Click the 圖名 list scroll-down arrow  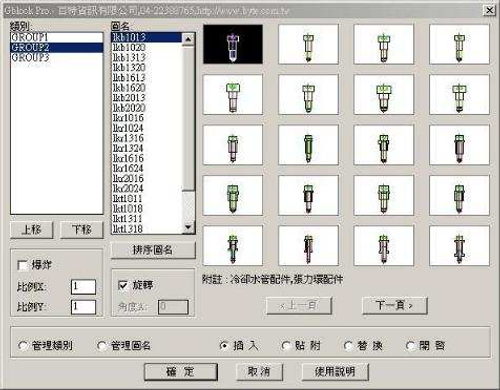click(188, 227)
